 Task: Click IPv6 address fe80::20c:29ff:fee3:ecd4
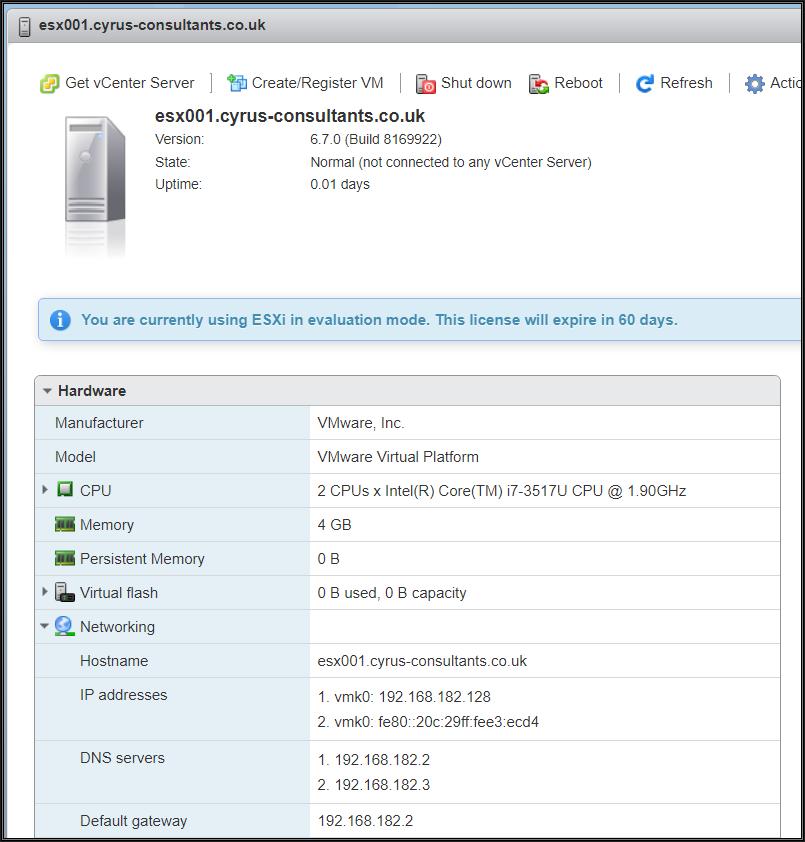(x=428, y=722)
